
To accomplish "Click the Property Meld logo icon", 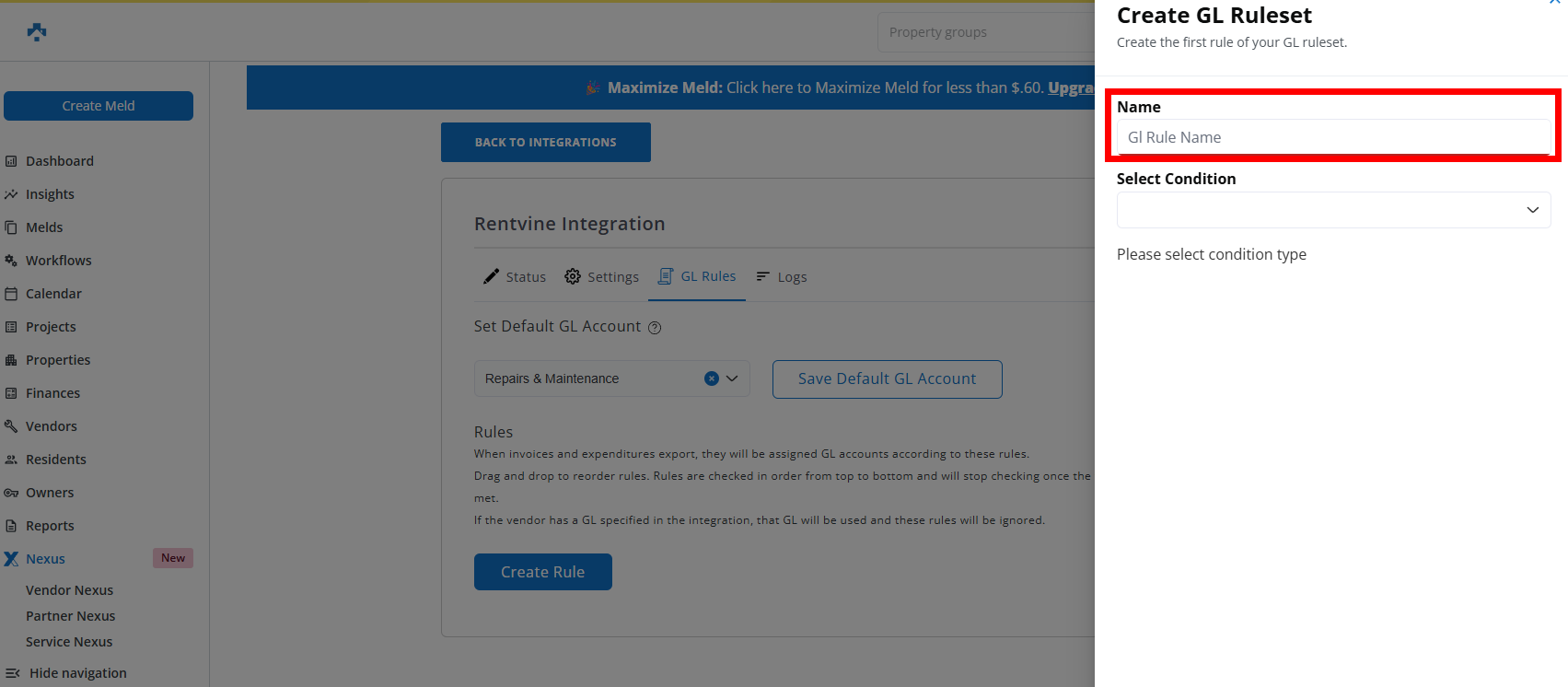I will click(37, 32).
